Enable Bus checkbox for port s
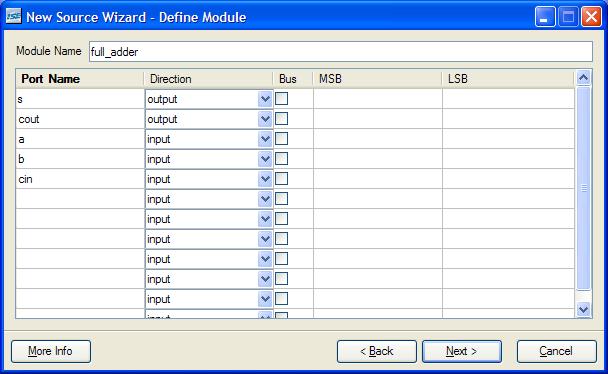This screenshot has height=374, width=608. point(282,98)
